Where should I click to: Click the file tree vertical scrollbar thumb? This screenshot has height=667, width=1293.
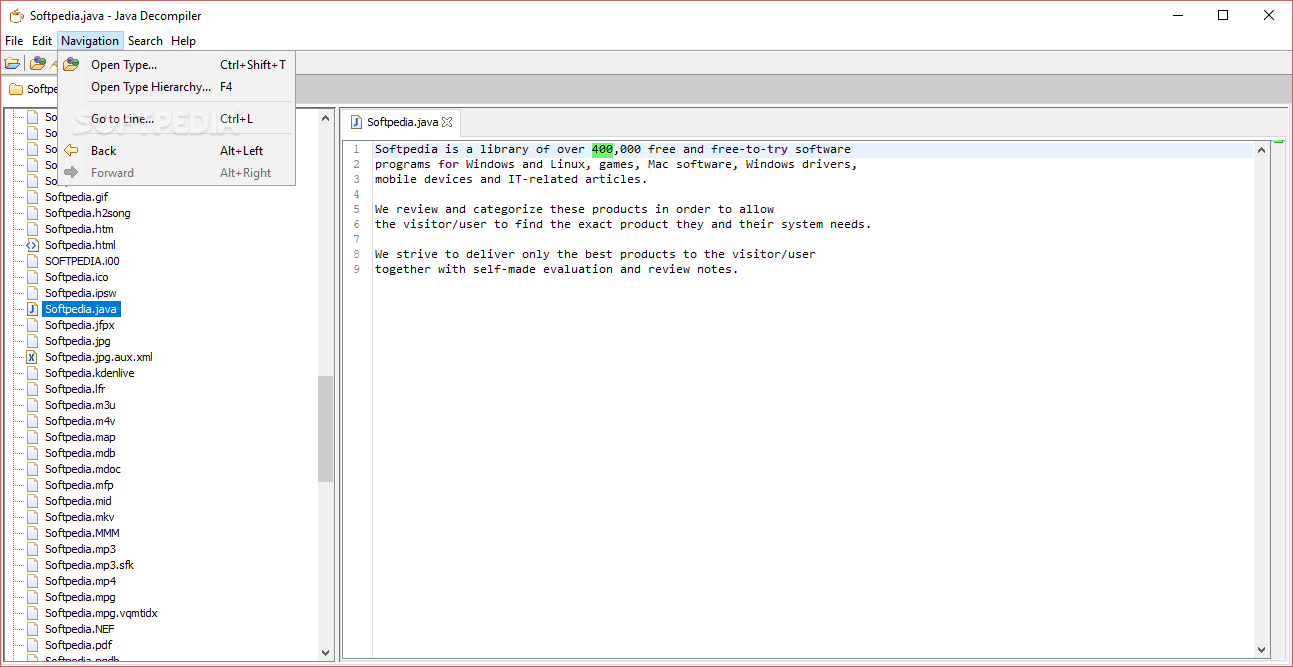coord(326,429)
